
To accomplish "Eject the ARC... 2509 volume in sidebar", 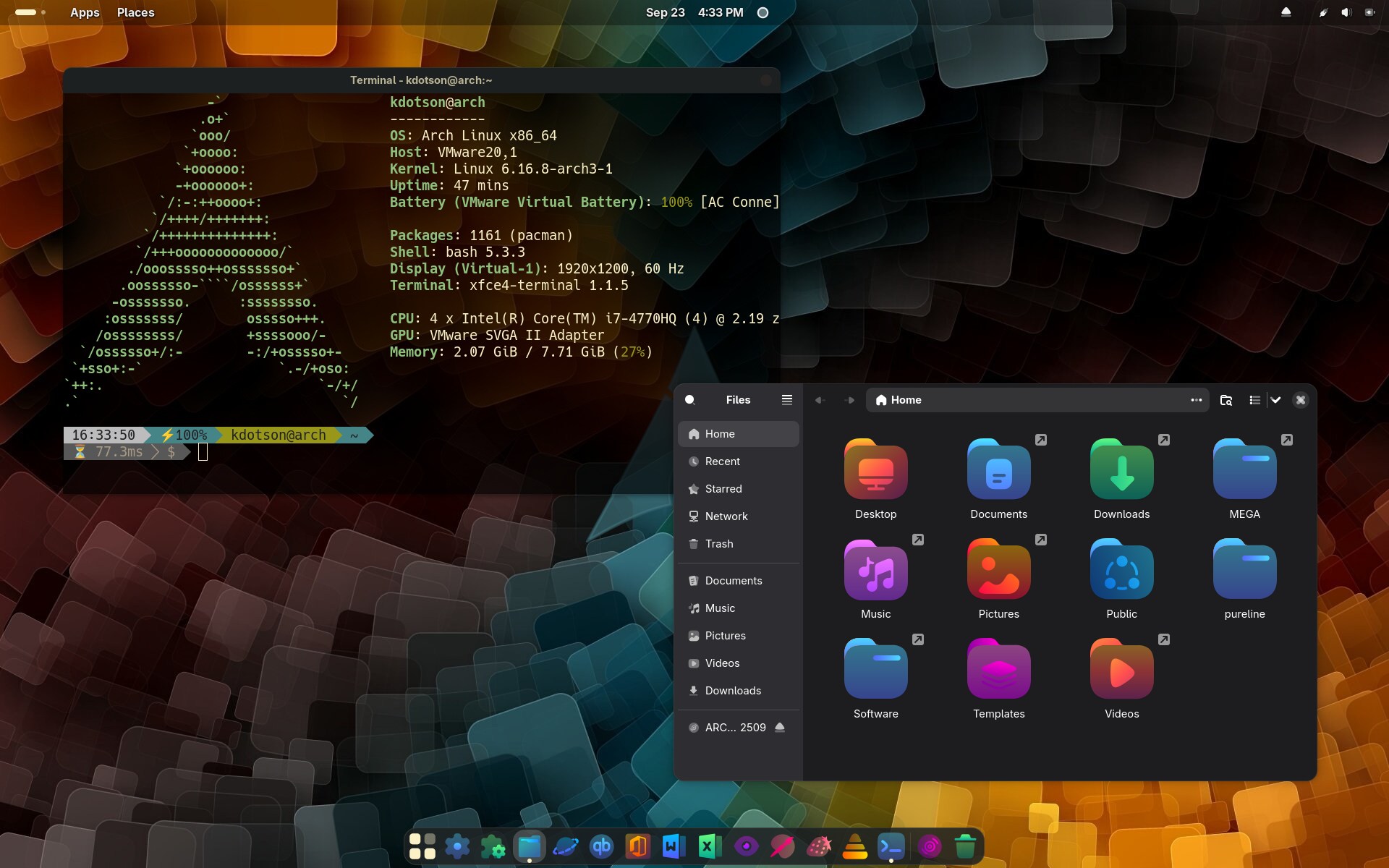I will point(780,728).
